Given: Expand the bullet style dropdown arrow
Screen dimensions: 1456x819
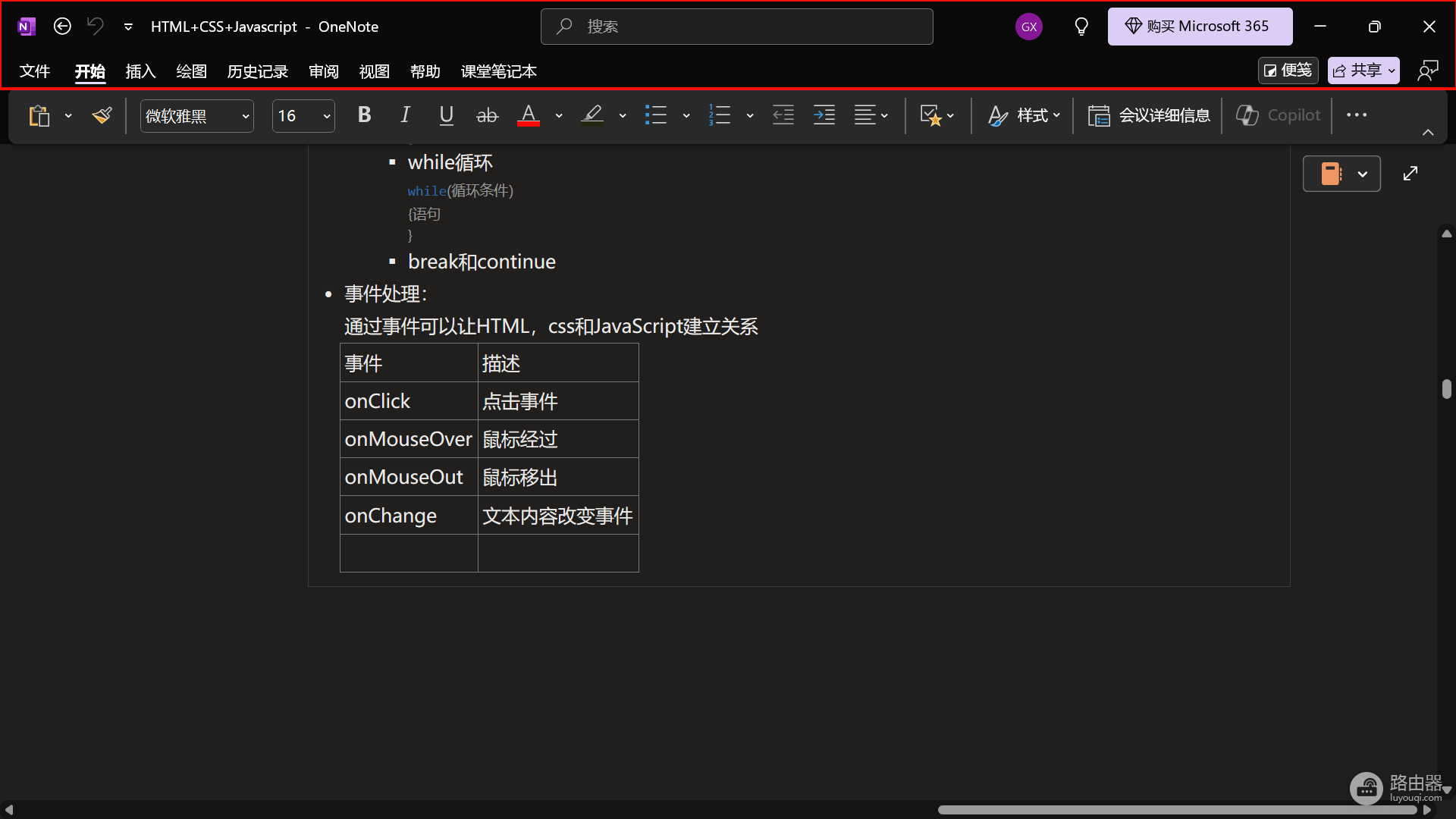Looking at the screenshot, I should (686, 116).
